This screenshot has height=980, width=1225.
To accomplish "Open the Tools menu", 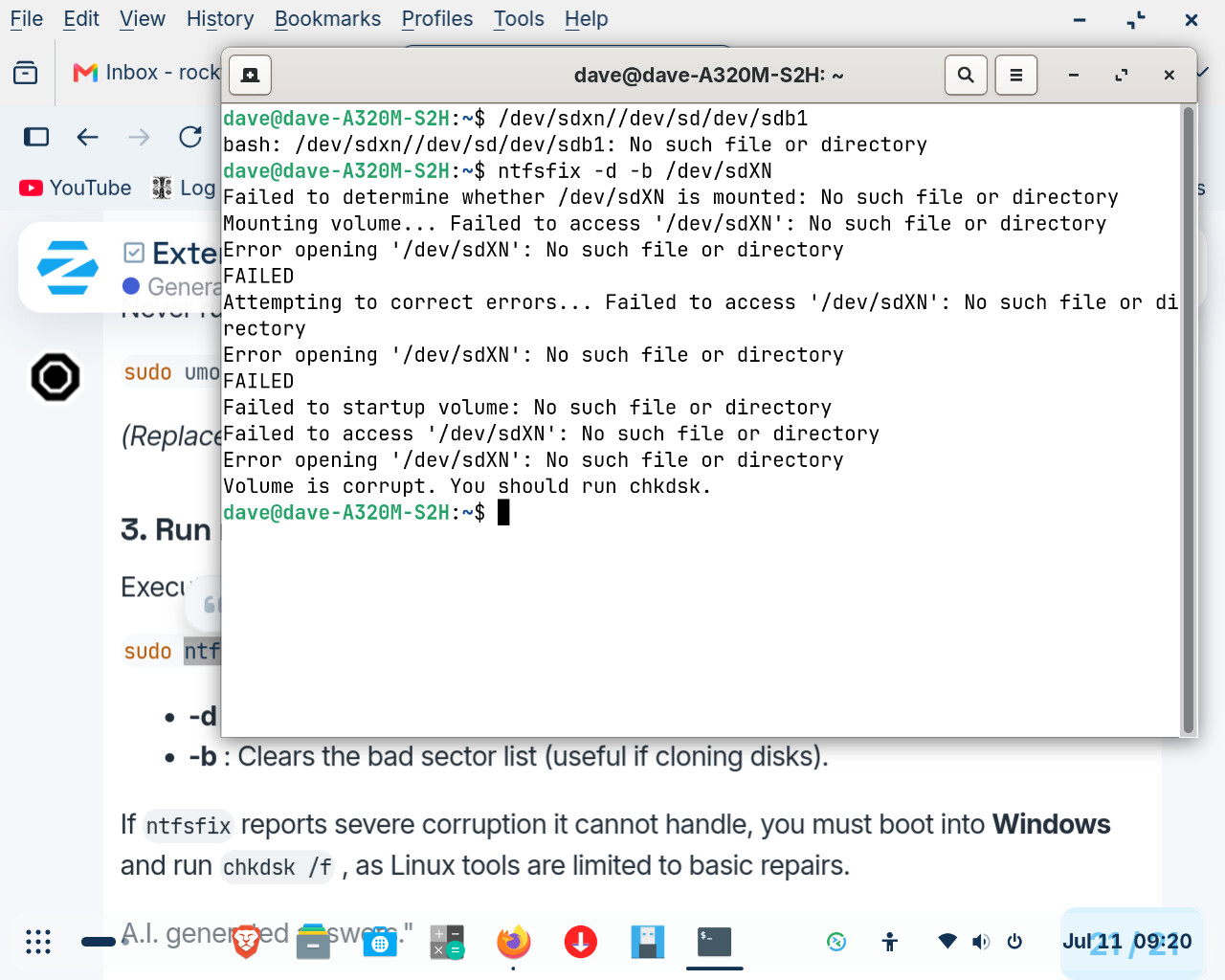I will (519, 19).
